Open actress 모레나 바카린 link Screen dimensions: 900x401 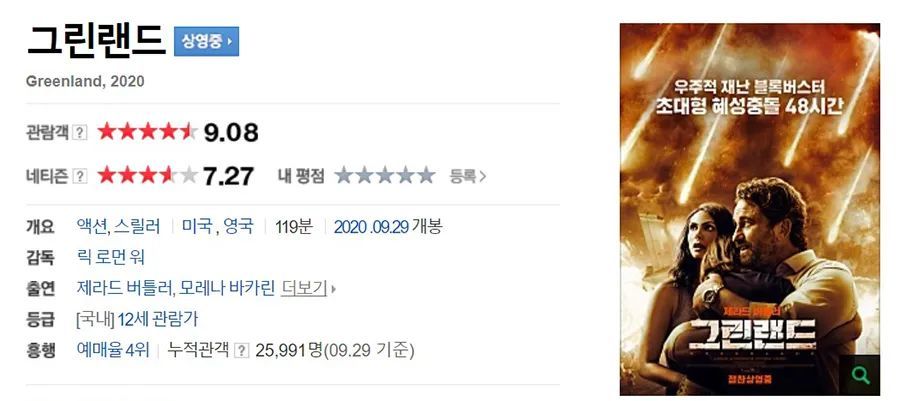click(227, 288)
